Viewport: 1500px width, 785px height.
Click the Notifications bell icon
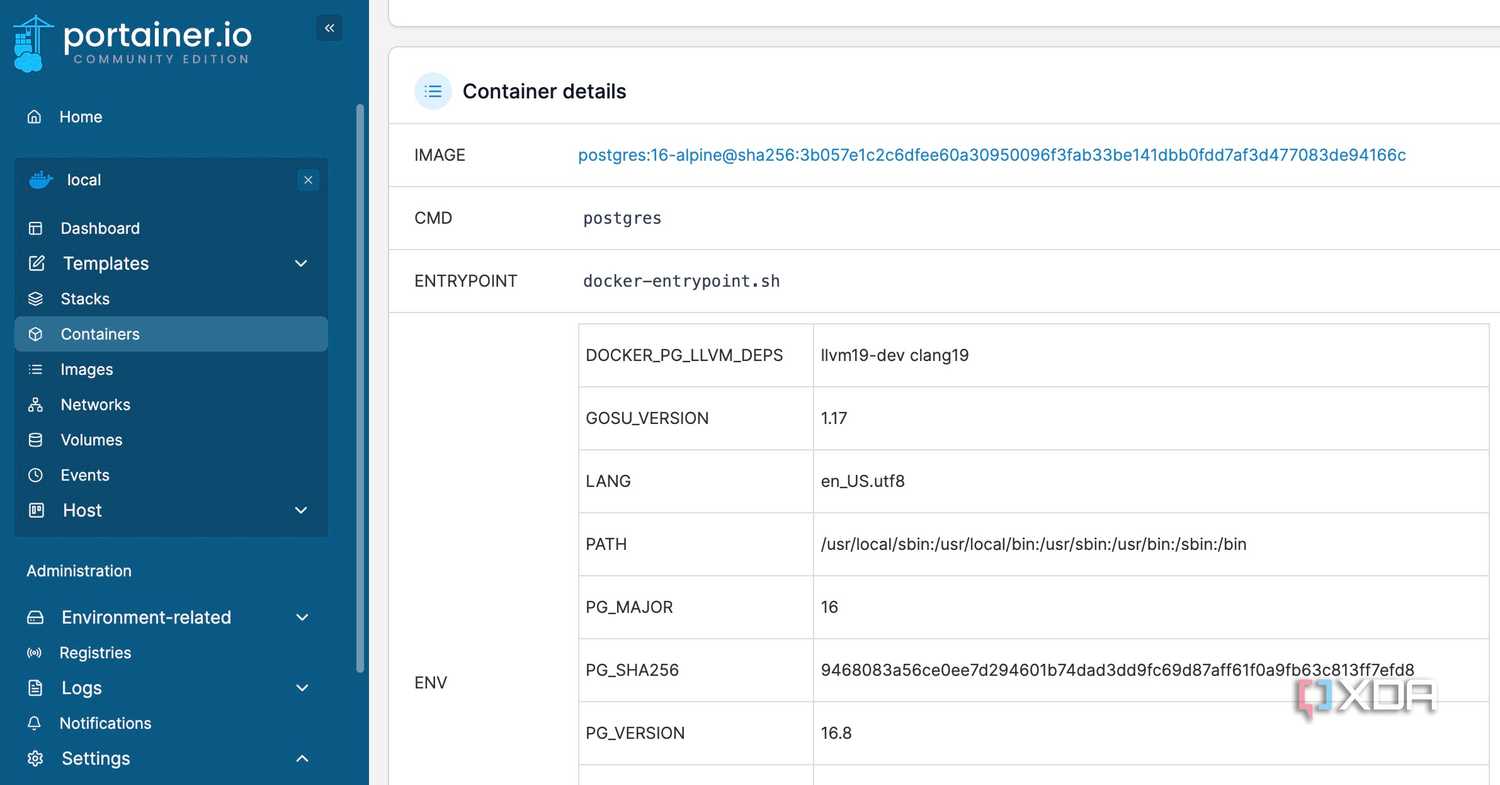coord(35,723)
